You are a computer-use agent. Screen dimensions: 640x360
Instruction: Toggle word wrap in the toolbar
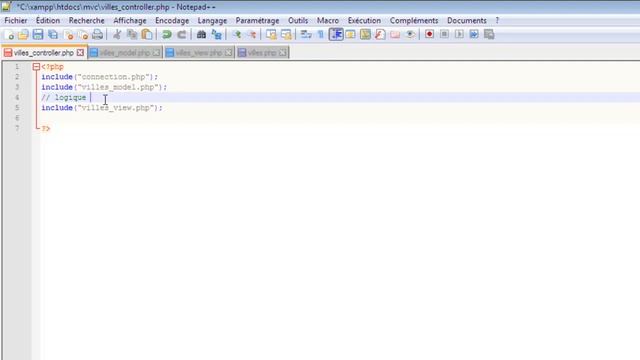point(306,35)
